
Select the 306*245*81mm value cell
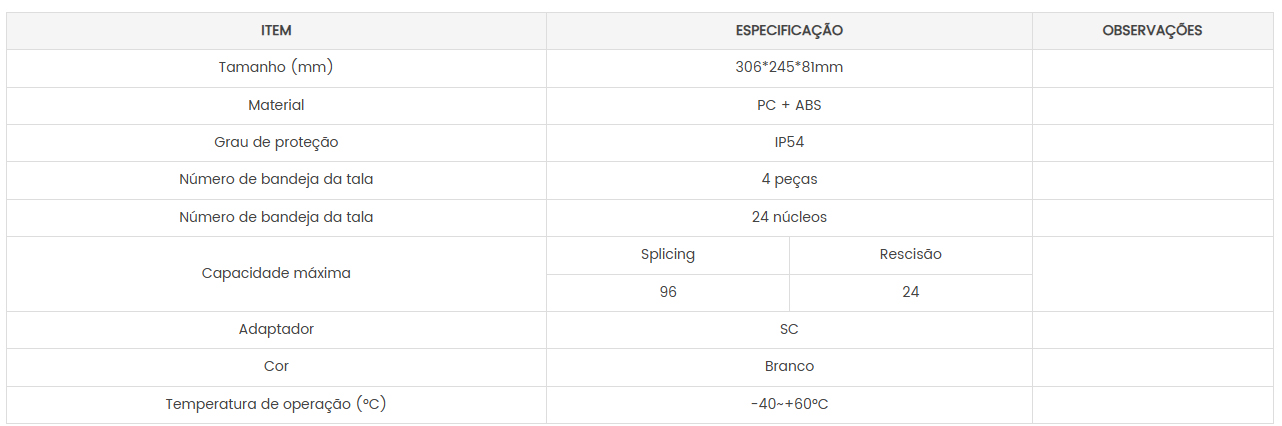pos(789,68)
